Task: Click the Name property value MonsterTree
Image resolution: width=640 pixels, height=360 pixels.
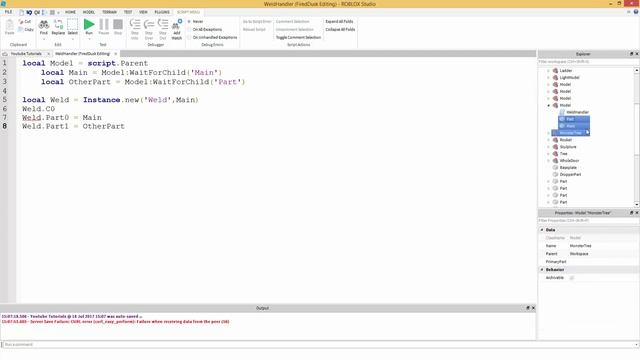Action: (x=580, y=246)
